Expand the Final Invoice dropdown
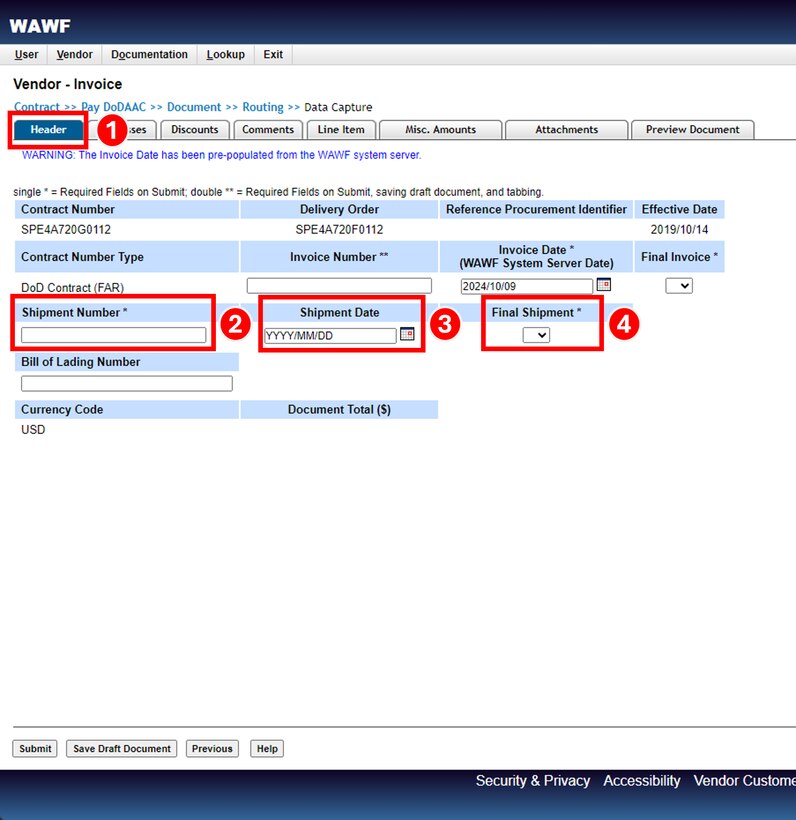This screenshot has height=820, width=796. pos(679,286)
